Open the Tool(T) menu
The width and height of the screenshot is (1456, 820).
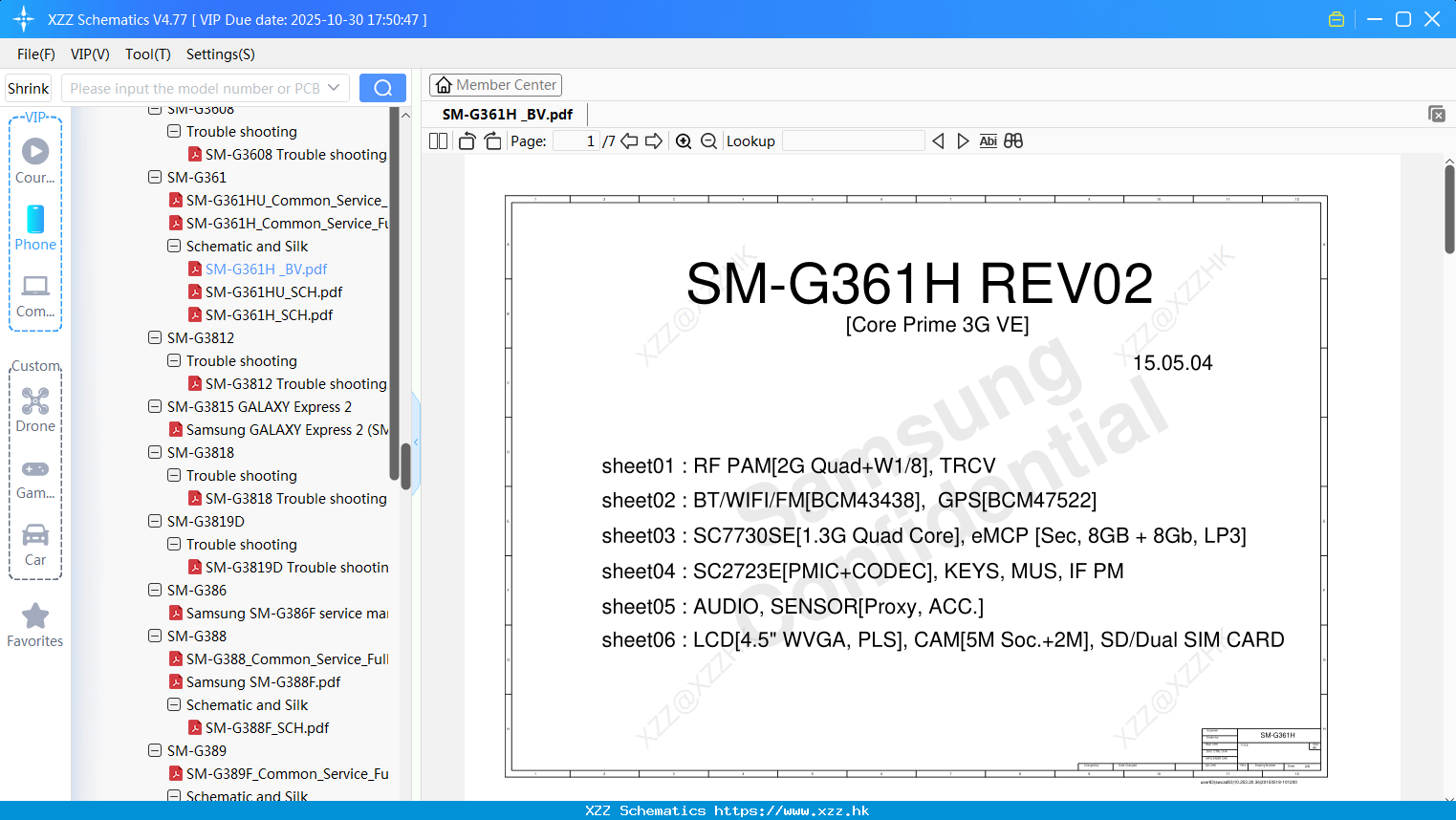click(148, 54)
